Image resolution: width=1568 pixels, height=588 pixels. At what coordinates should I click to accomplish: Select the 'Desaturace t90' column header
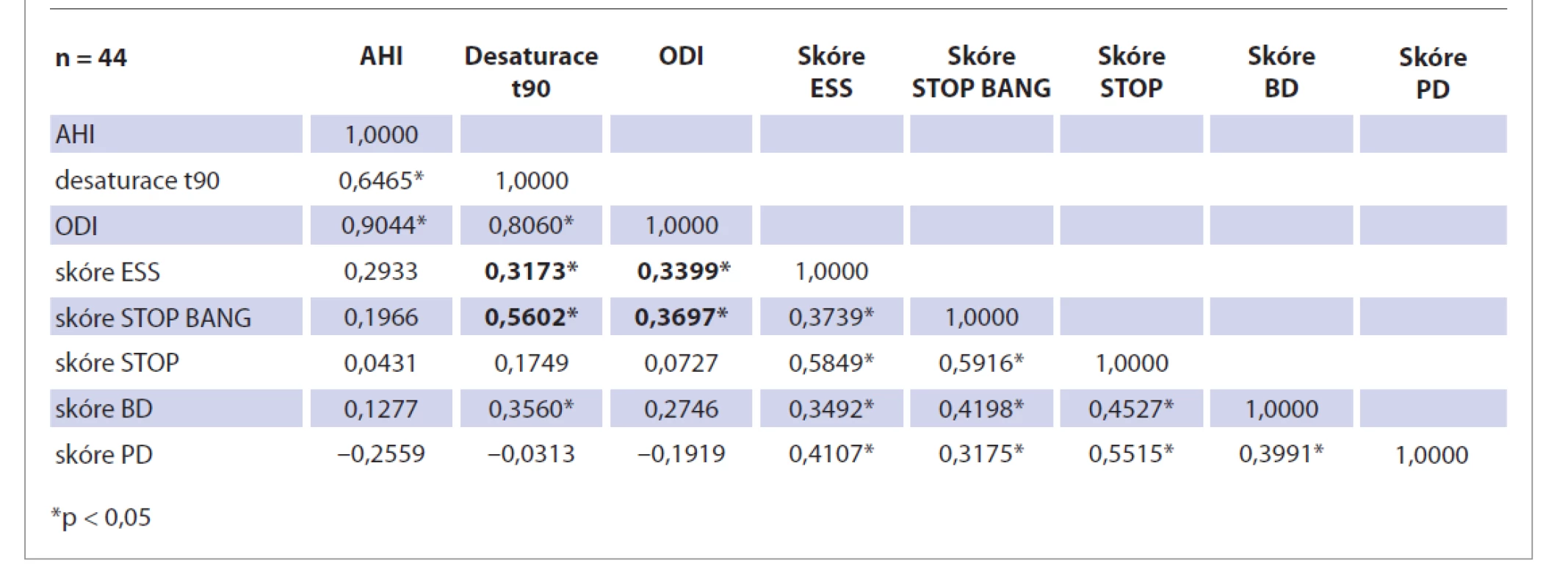(x=531, y=72)
